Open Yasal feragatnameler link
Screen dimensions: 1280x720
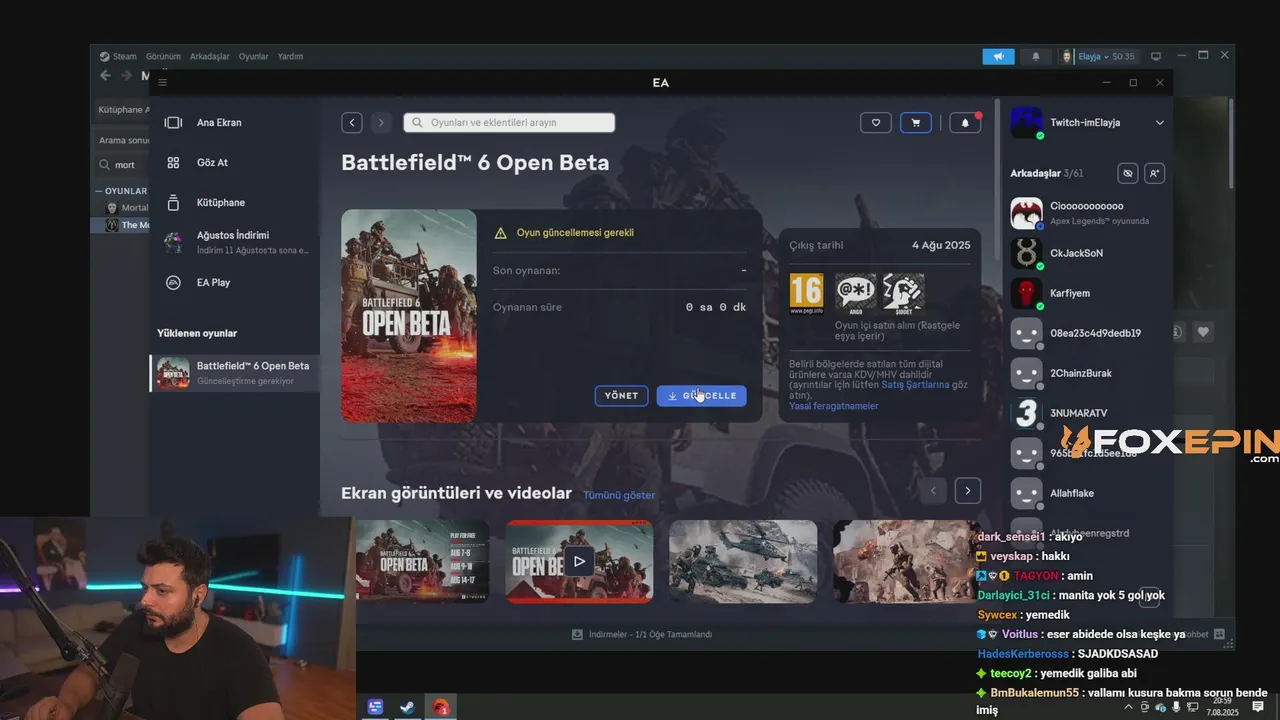834,406
